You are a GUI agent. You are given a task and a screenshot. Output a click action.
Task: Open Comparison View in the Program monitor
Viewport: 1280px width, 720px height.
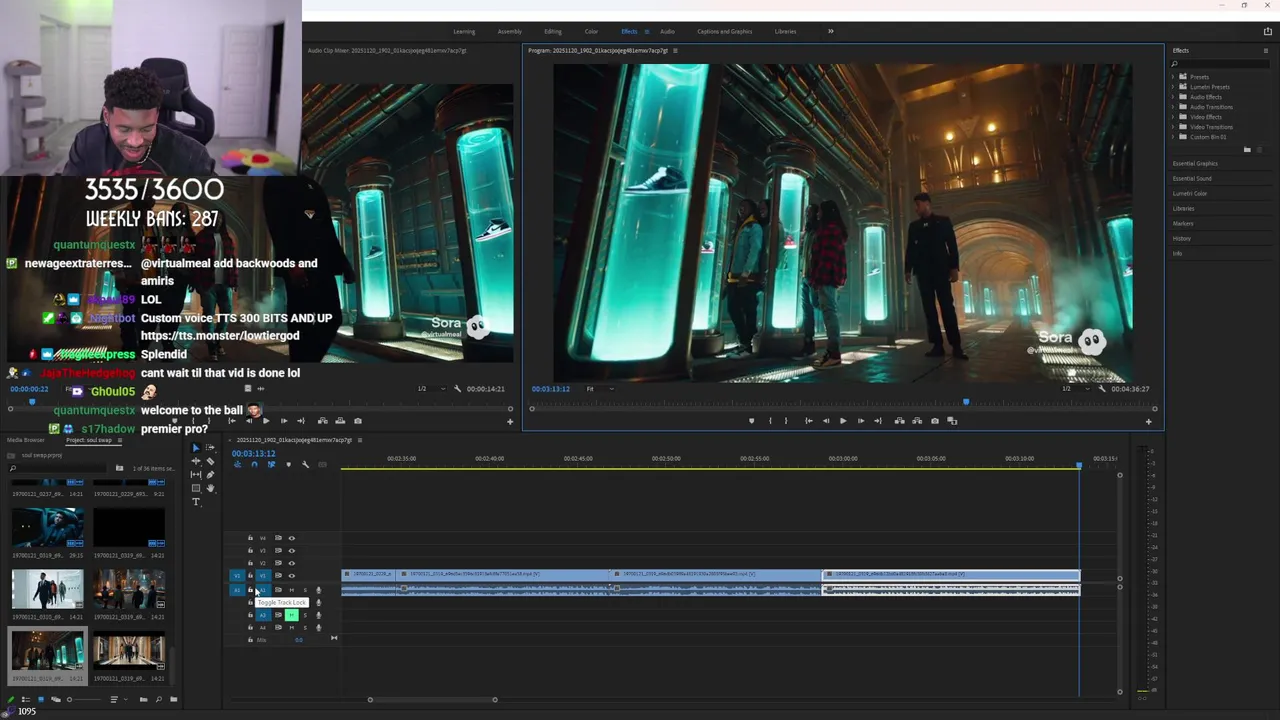click(x=952, y=421)
